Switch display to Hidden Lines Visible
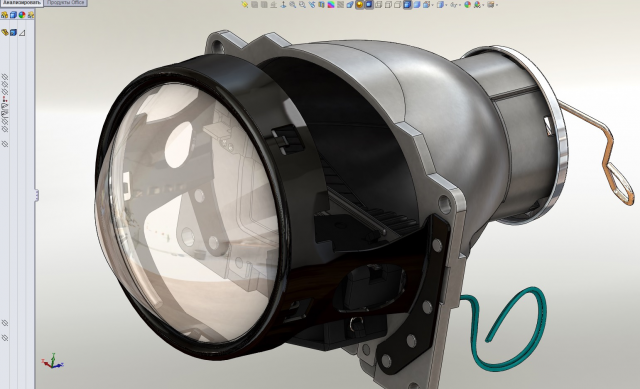 pyautogui.click(x=388, y=5)
